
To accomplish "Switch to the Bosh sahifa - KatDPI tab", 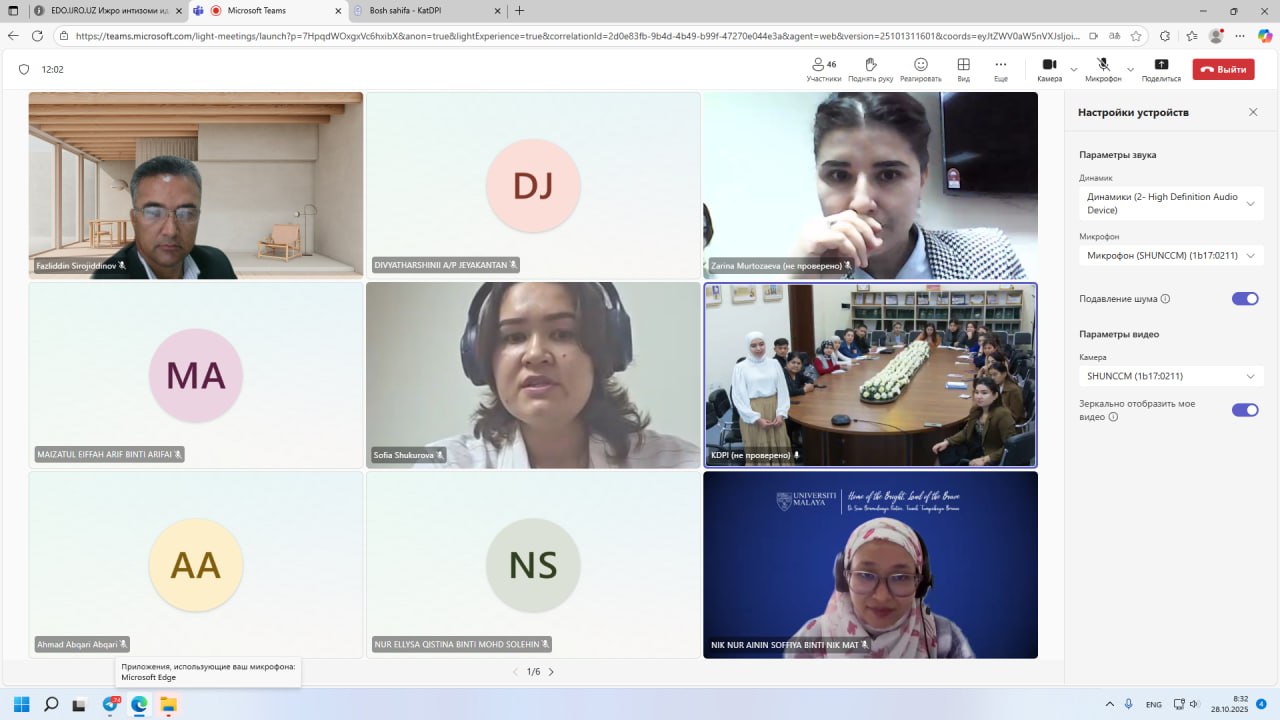I will pyautogui.click(x=428, y=11).
